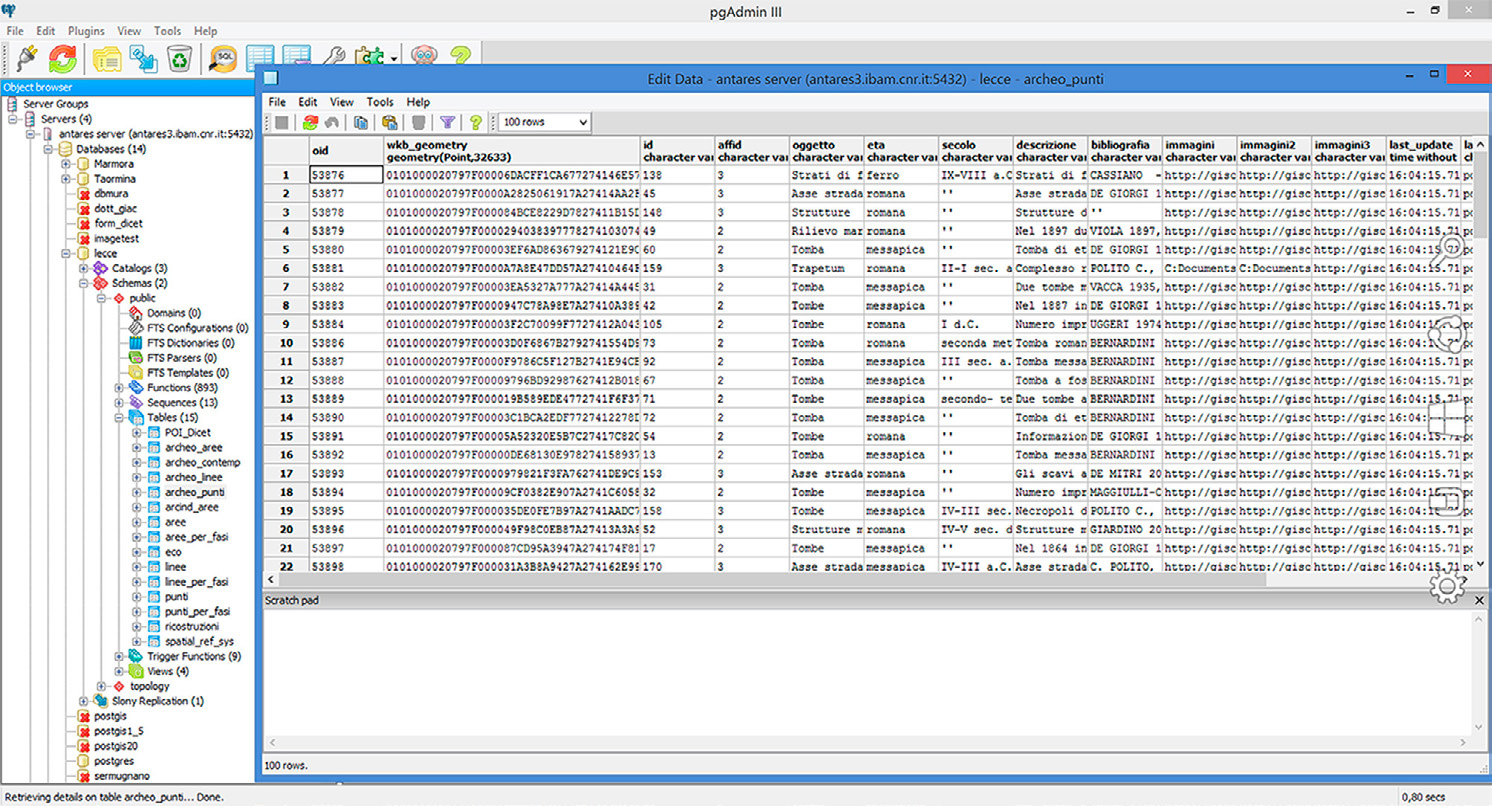
Task: Expand the Marmora database node
Action: pos(66,164)
